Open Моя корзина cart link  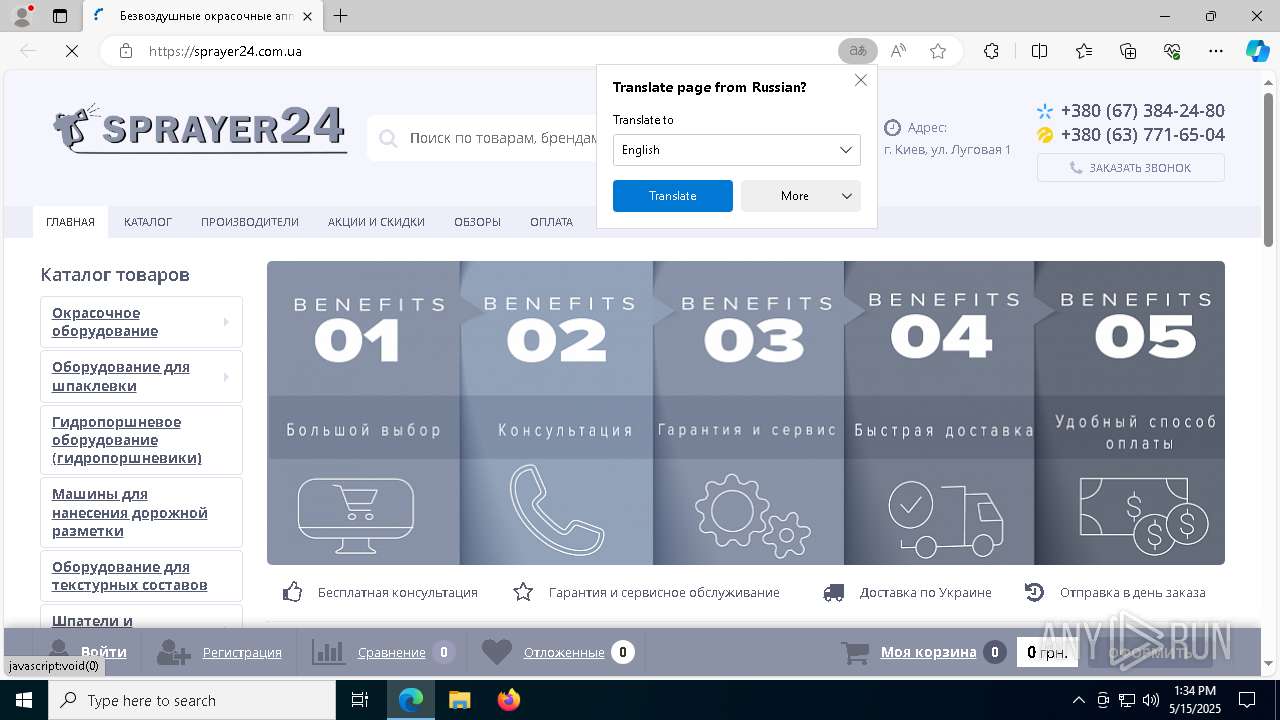(x=928, y=652)
